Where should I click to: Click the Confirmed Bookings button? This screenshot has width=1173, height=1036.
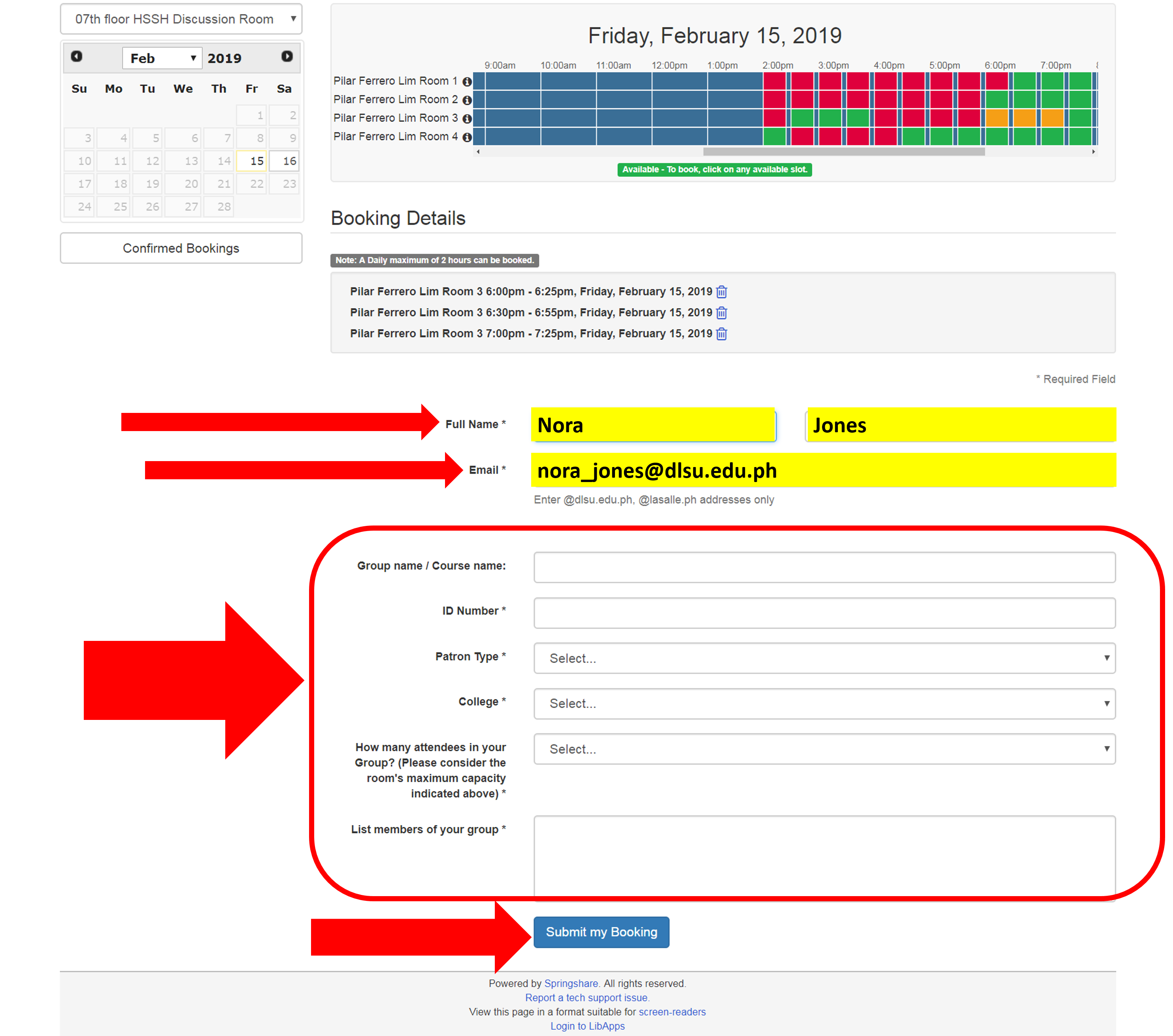[x=181, y=248]
